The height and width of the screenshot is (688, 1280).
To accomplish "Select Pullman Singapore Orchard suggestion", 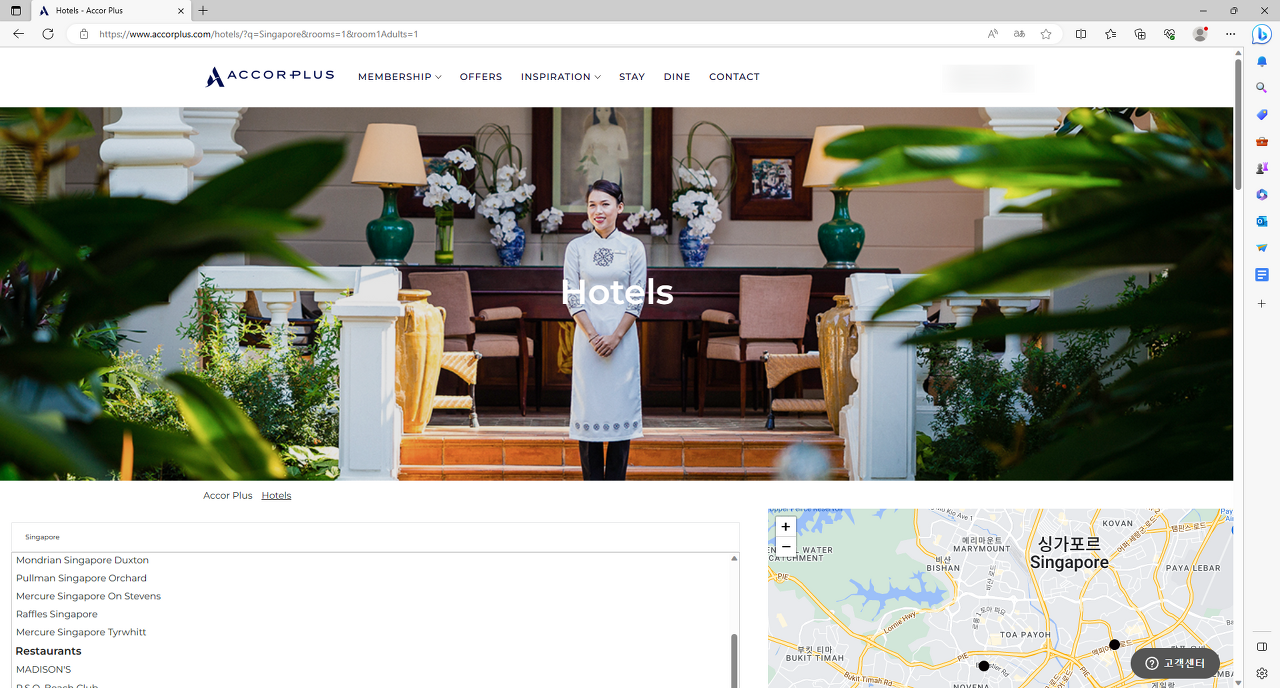I will pos(81,578).
